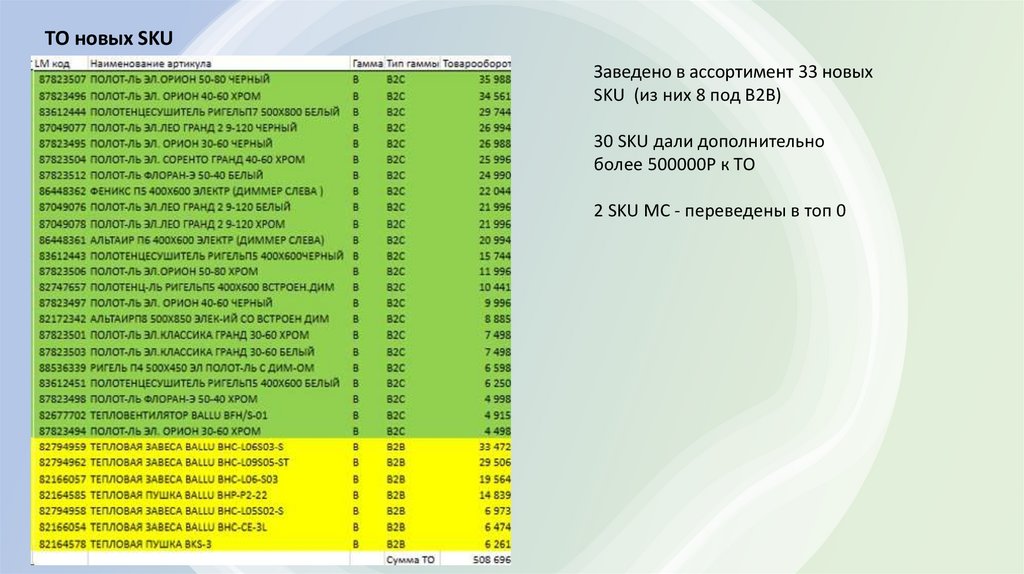Click 'ПОЛОТ-ЛЬ ЭЛ.КЛАССИКА ГРАНД 30-60 ХРОМ' cell
Screen dimensions: 1024x574
199,335
